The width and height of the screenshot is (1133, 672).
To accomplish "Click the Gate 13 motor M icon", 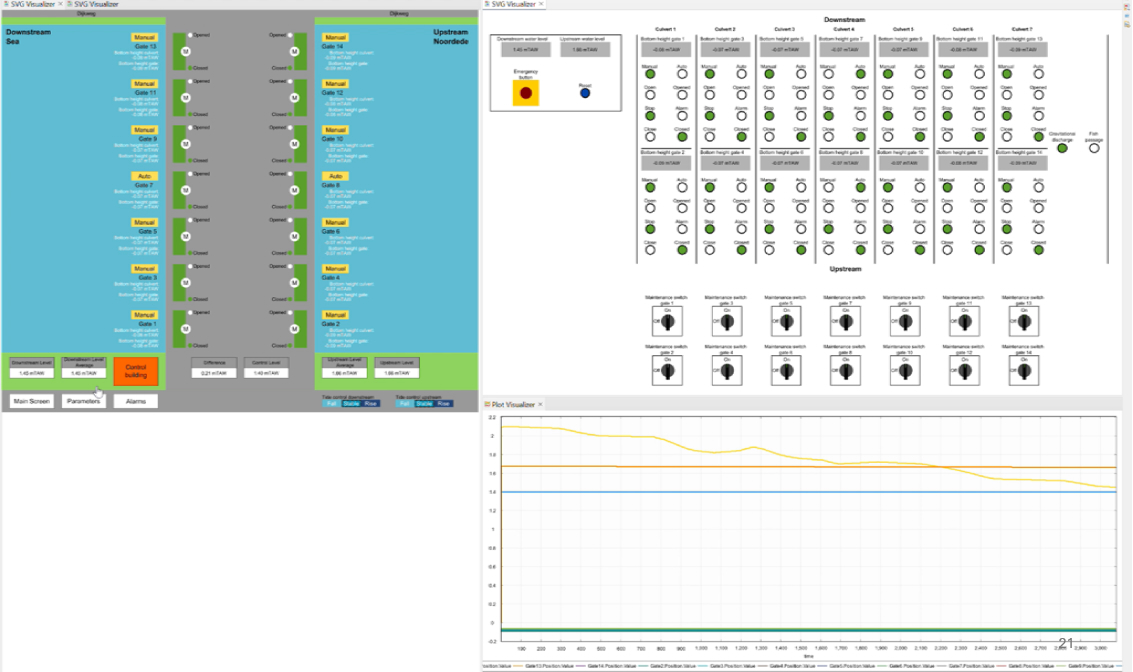I will click(185, 51).
